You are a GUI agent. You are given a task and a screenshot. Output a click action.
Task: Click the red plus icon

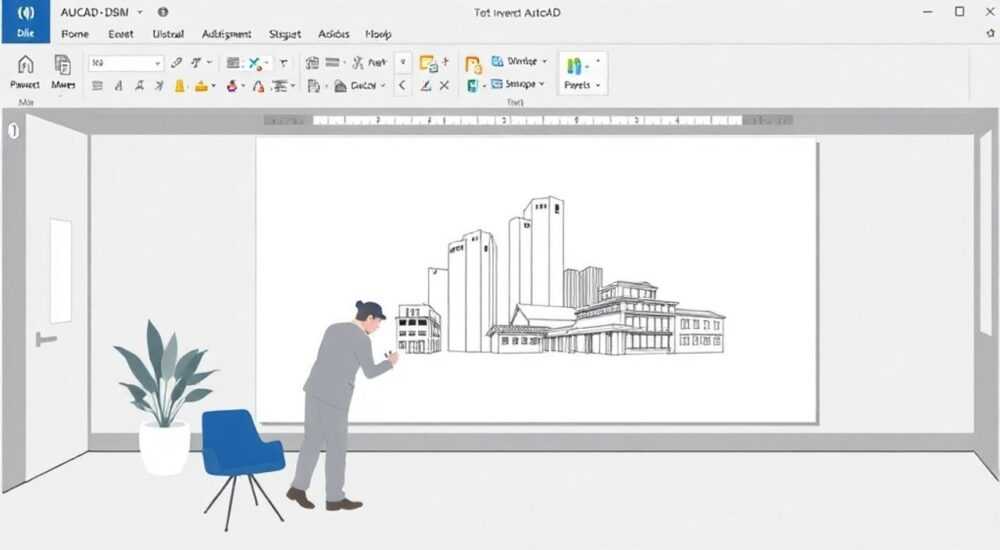[x=445, y=61]
